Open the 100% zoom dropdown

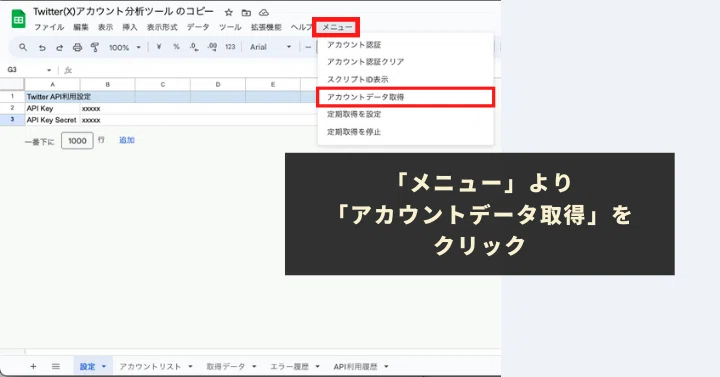(x=124, y=47)
